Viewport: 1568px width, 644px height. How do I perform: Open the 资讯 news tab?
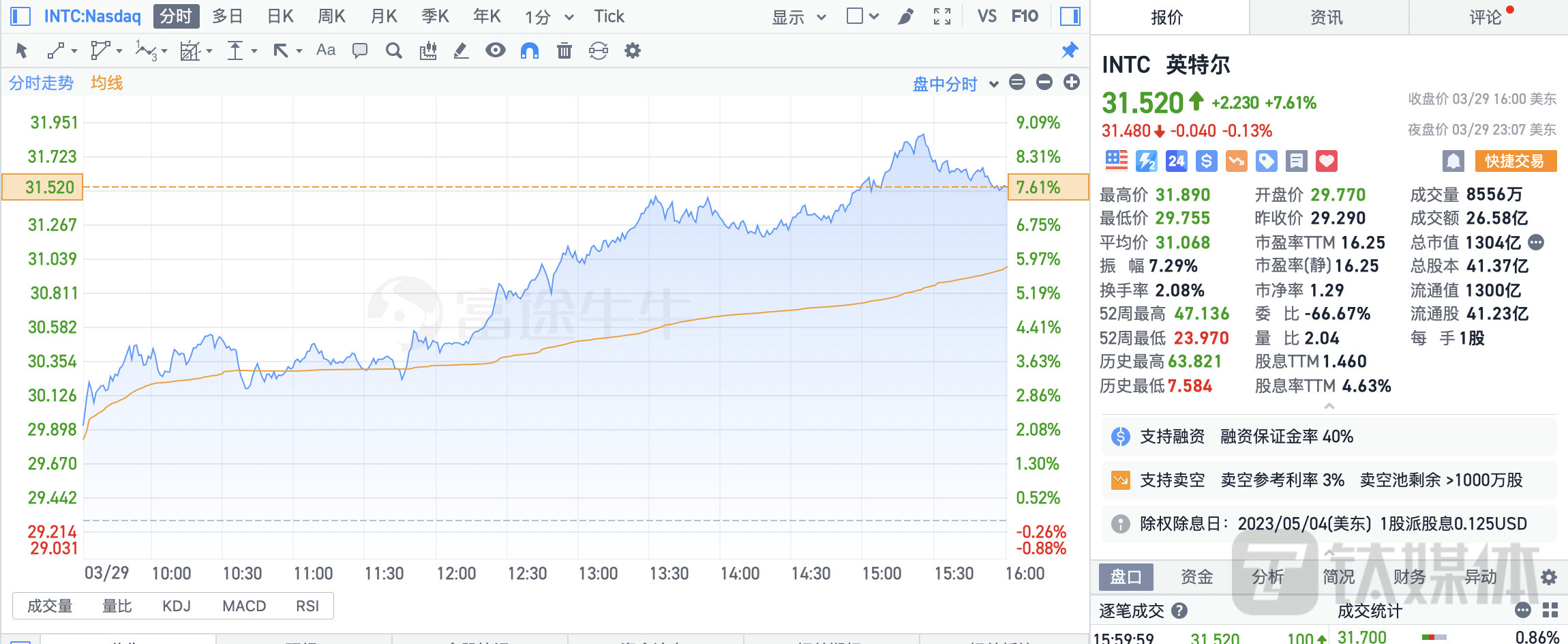[1327, 17]
